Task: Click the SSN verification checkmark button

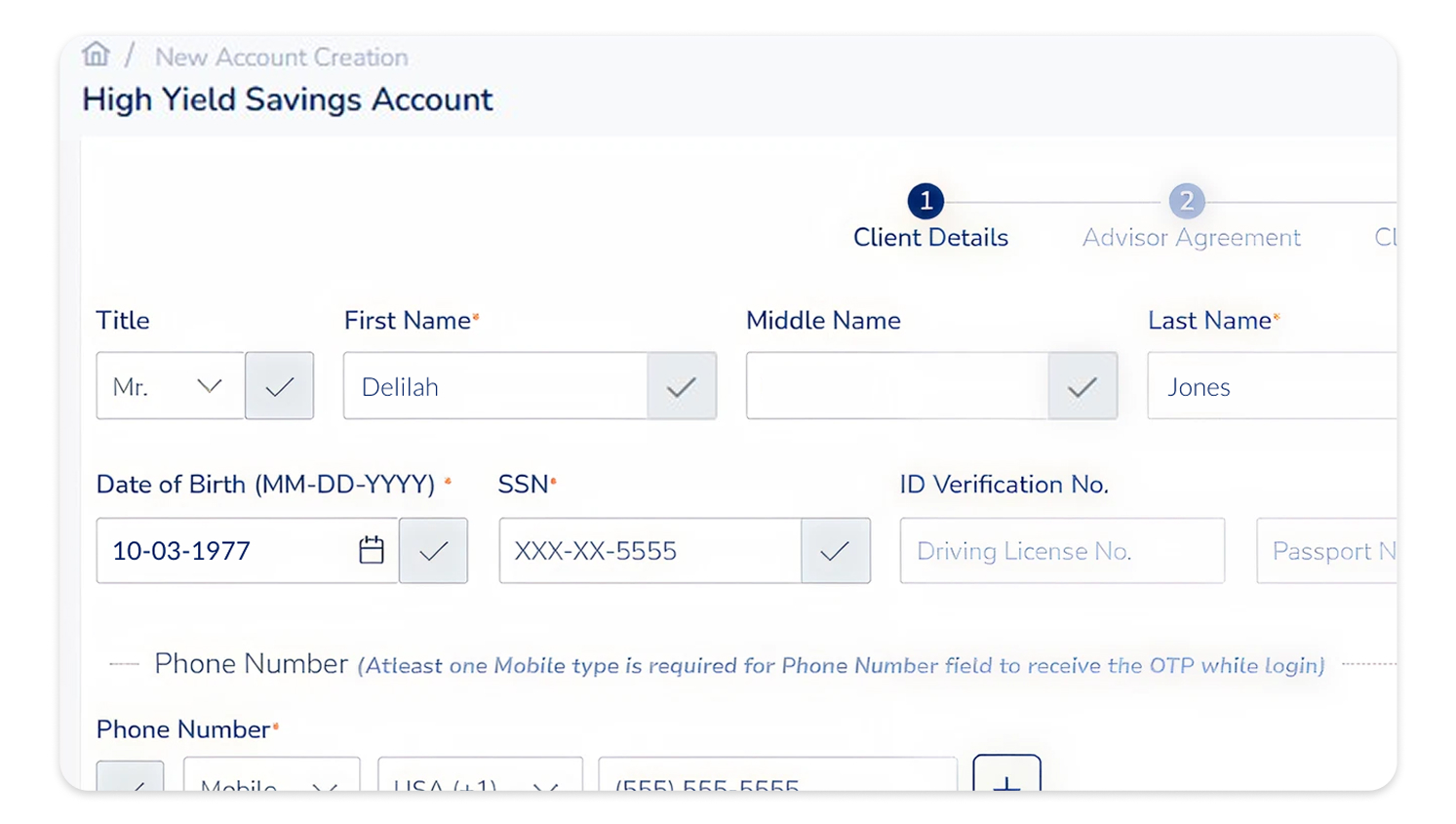Action: 835,551
